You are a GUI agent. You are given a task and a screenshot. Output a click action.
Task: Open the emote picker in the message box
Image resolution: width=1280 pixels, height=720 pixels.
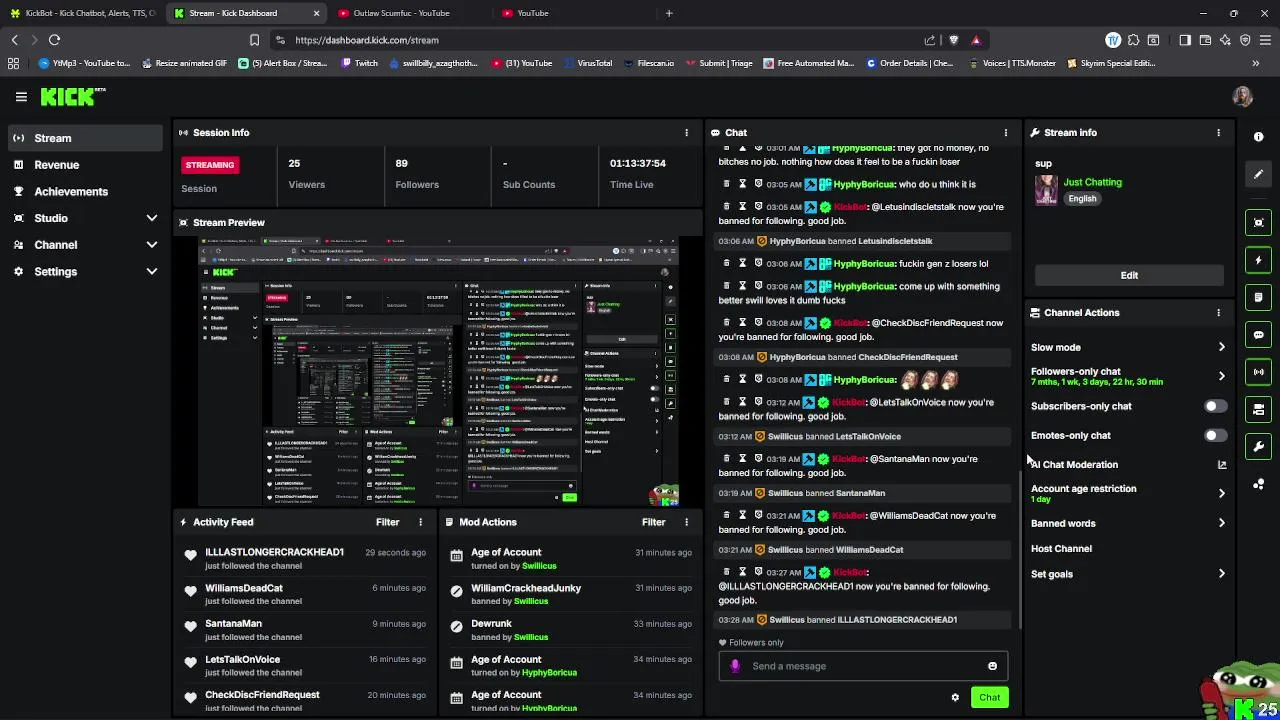point(992,666)
